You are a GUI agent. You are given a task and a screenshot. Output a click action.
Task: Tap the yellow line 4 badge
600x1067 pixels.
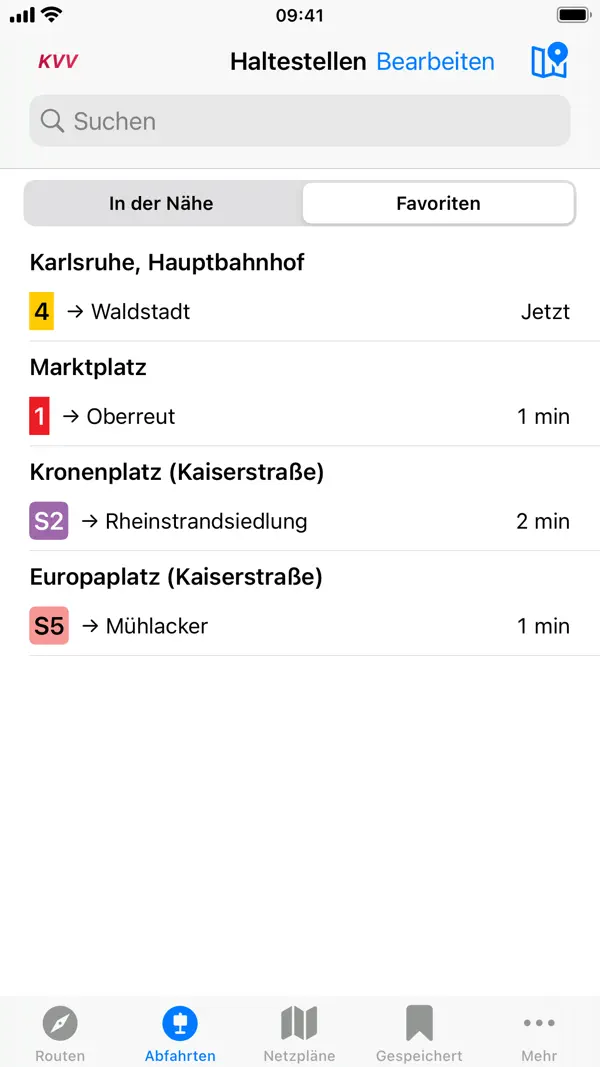point(43,311)
